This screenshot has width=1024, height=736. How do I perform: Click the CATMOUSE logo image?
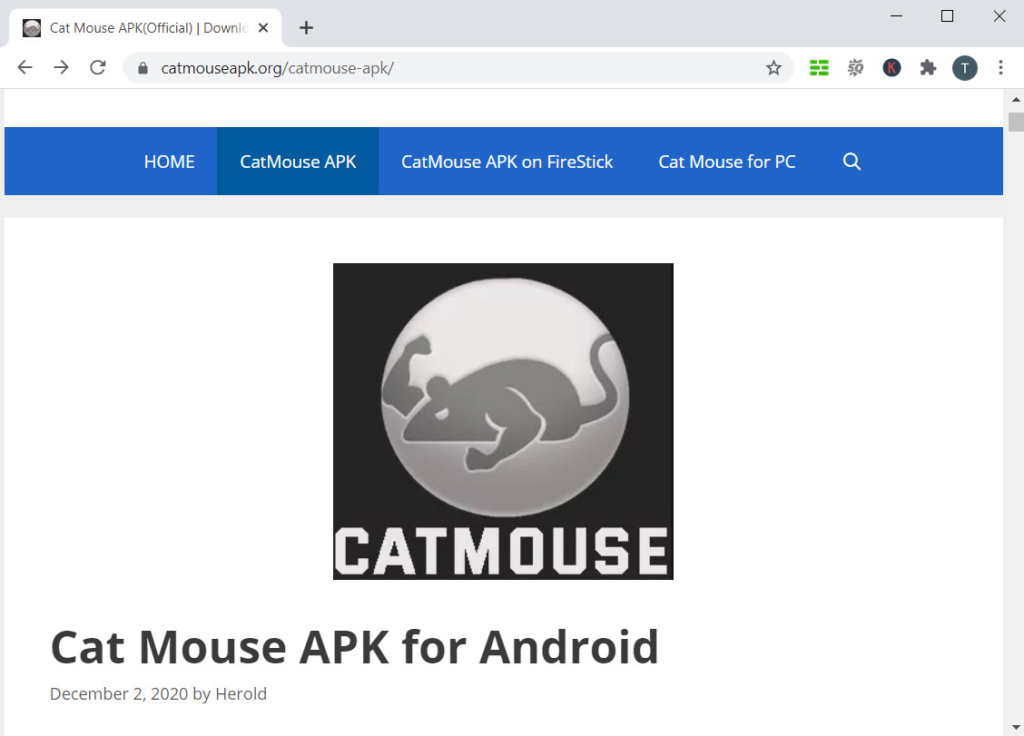pos(503,421)
